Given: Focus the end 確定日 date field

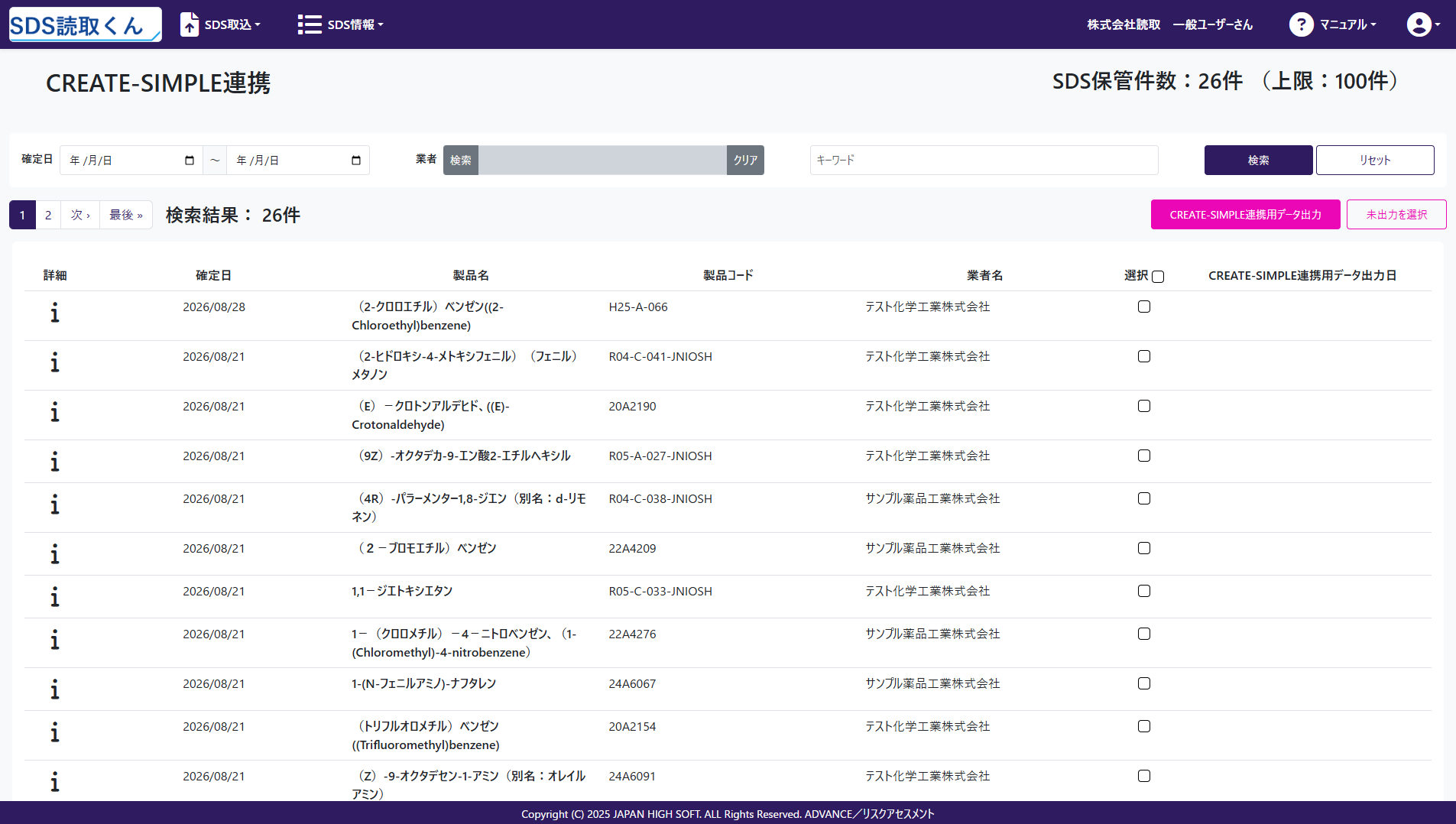Looking at the screenshot, I should coord(298,160).
